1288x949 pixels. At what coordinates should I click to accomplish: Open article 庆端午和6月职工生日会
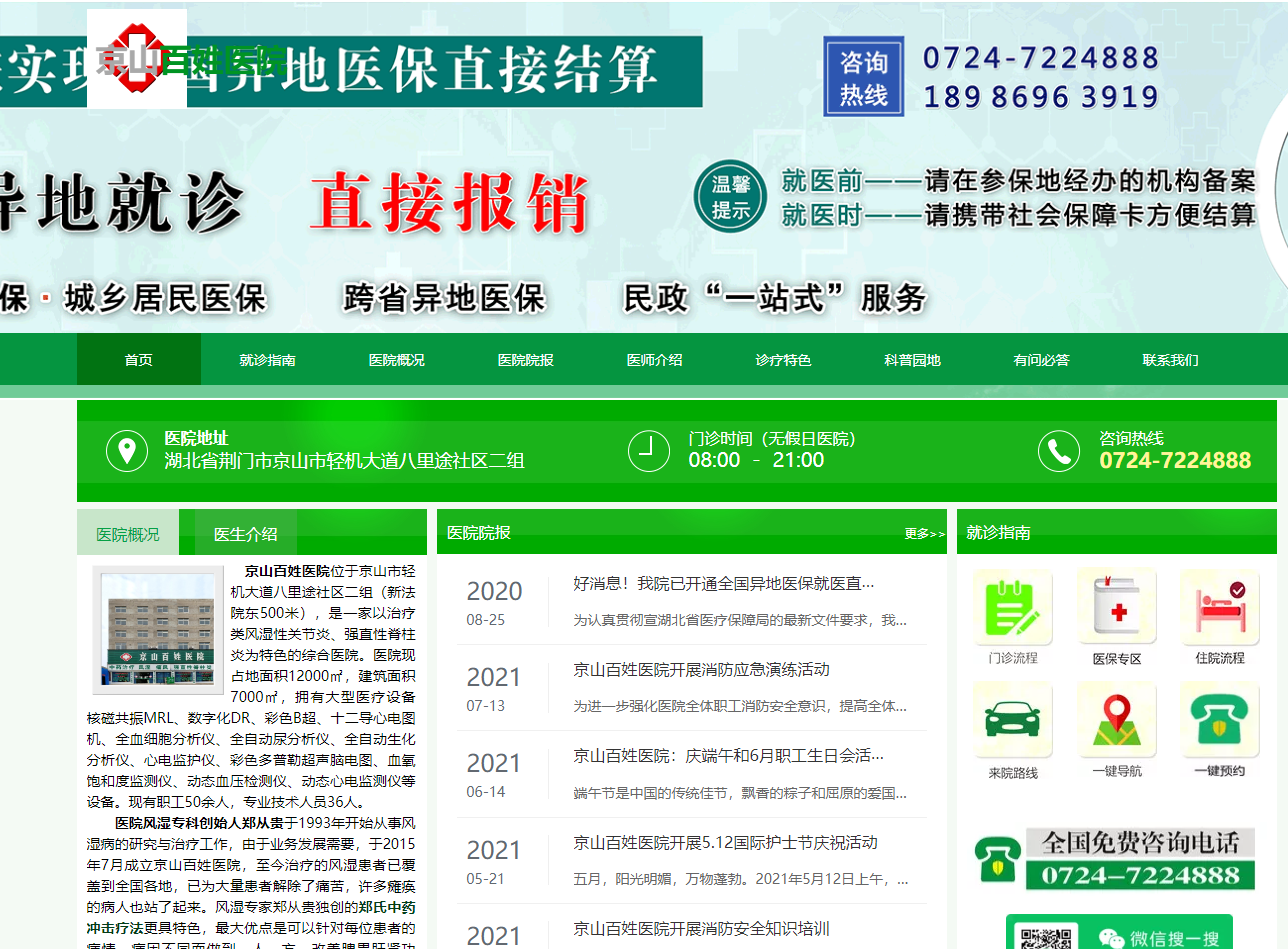point(729,755)
